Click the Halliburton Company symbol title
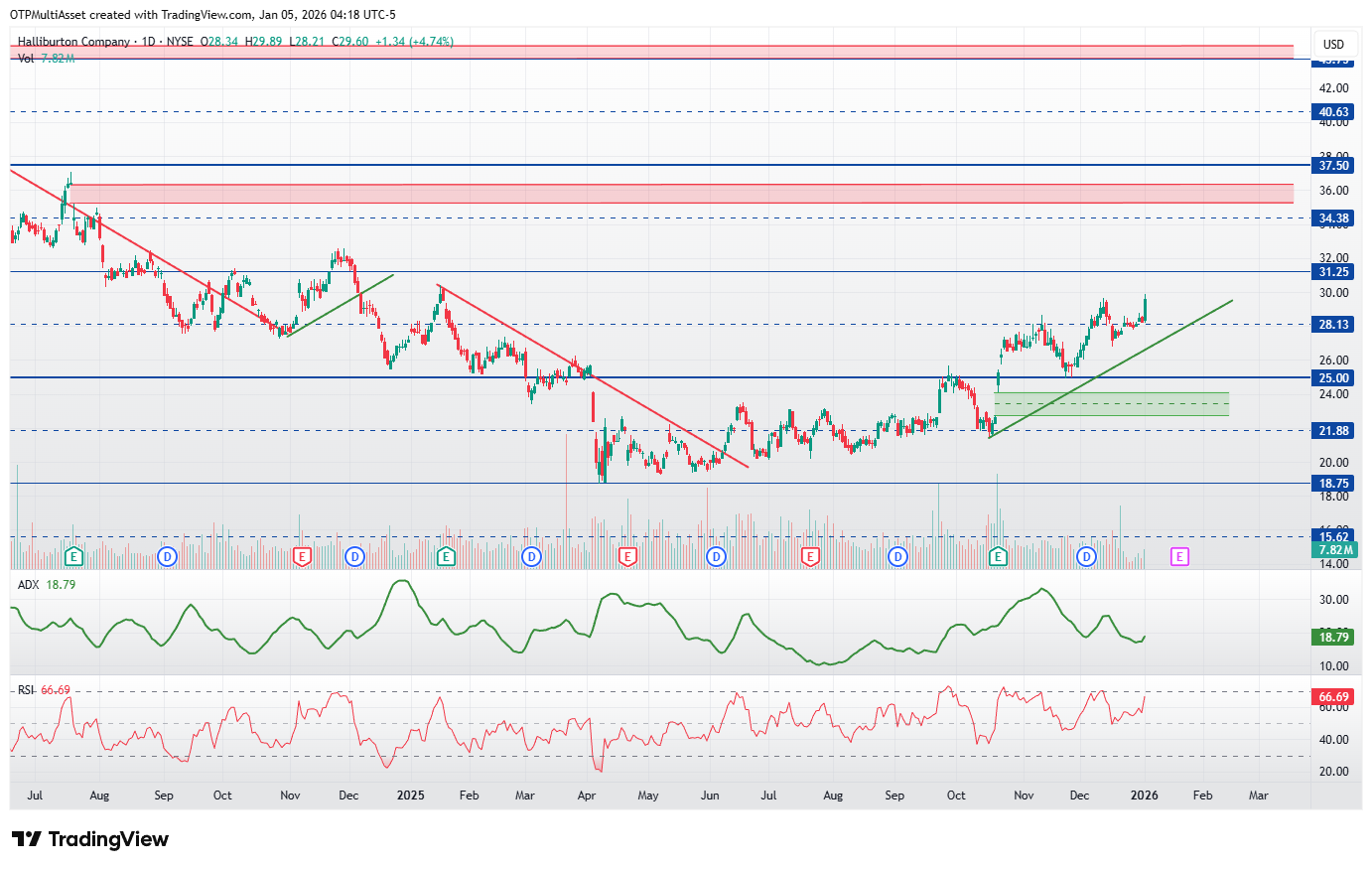 [74, 42]
